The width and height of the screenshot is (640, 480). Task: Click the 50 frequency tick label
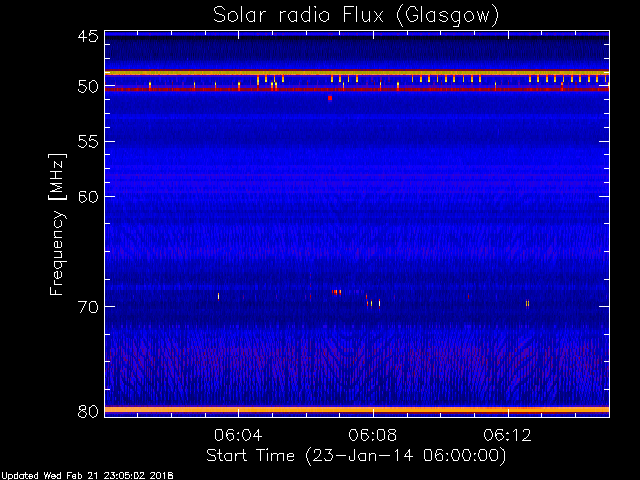[x=88, y=87]
